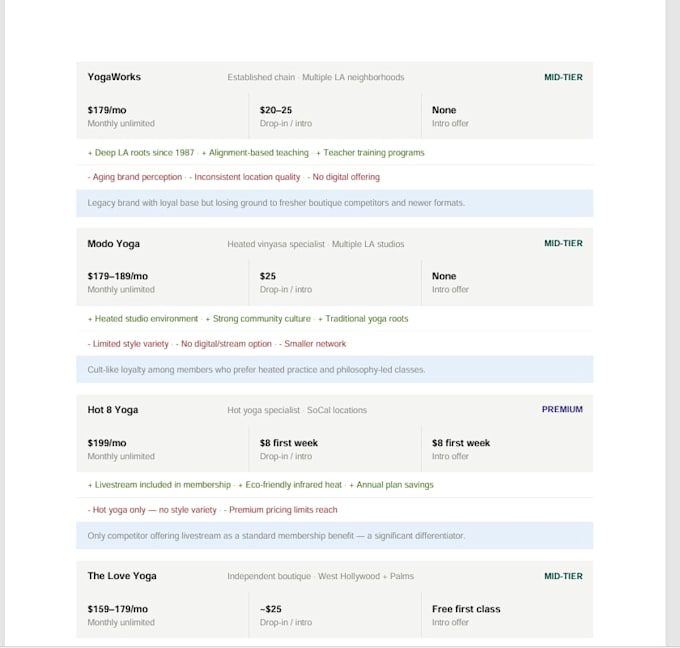Click the MID-TIER badge on The Love Yoga card

tap(563, 576)
